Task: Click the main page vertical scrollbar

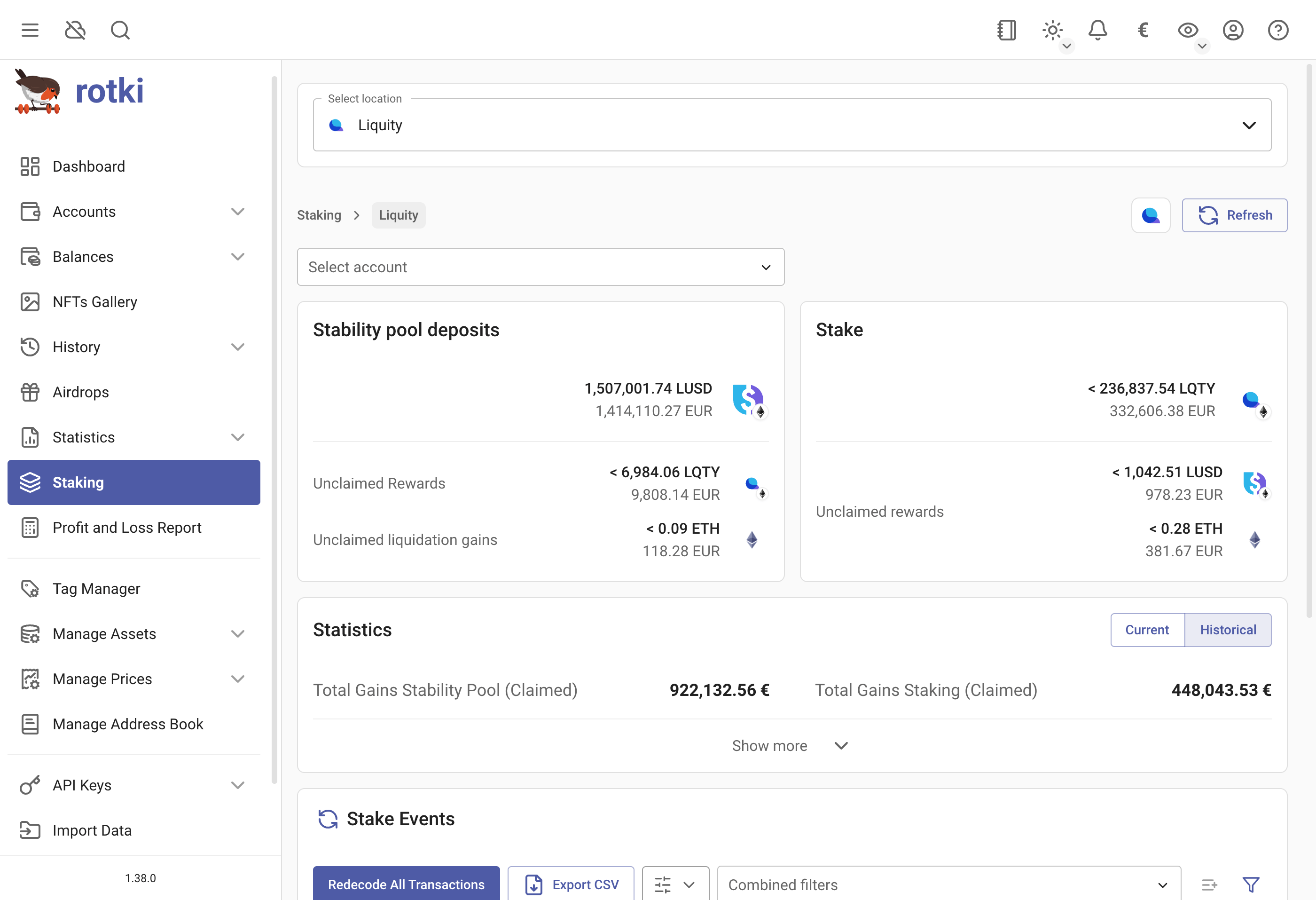Action: pos(1309,340)
